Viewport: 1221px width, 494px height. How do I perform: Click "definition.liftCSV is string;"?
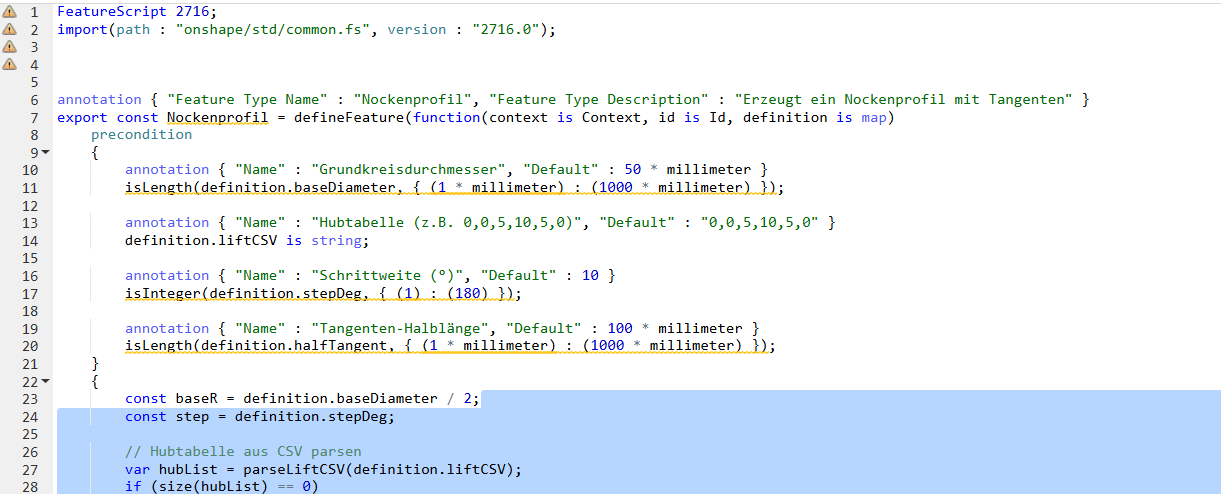pyautogui.click(x=247, y=241)
